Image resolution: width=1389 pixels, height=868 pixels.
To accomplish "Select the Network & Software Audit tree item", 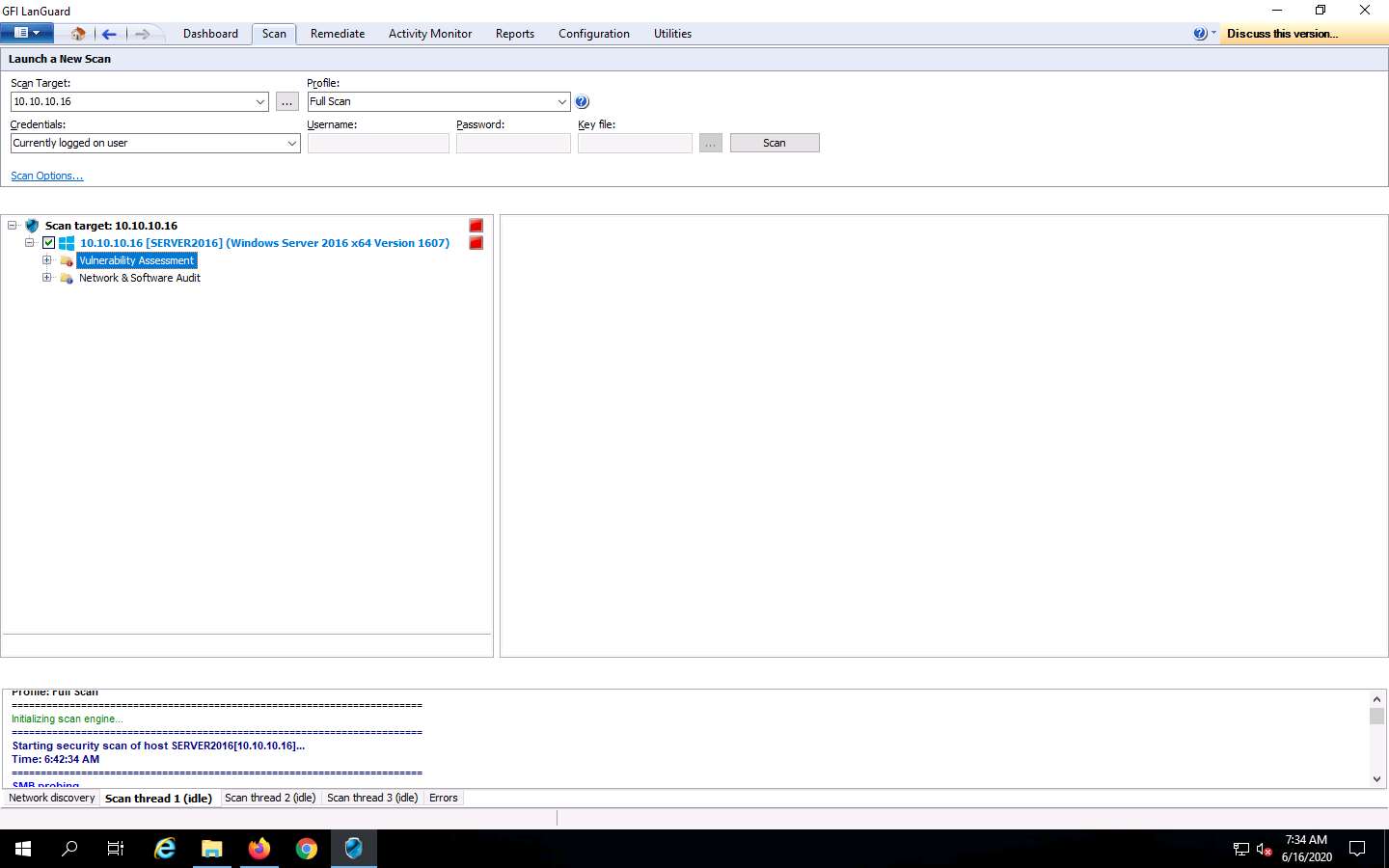I will tap(140, 278).
